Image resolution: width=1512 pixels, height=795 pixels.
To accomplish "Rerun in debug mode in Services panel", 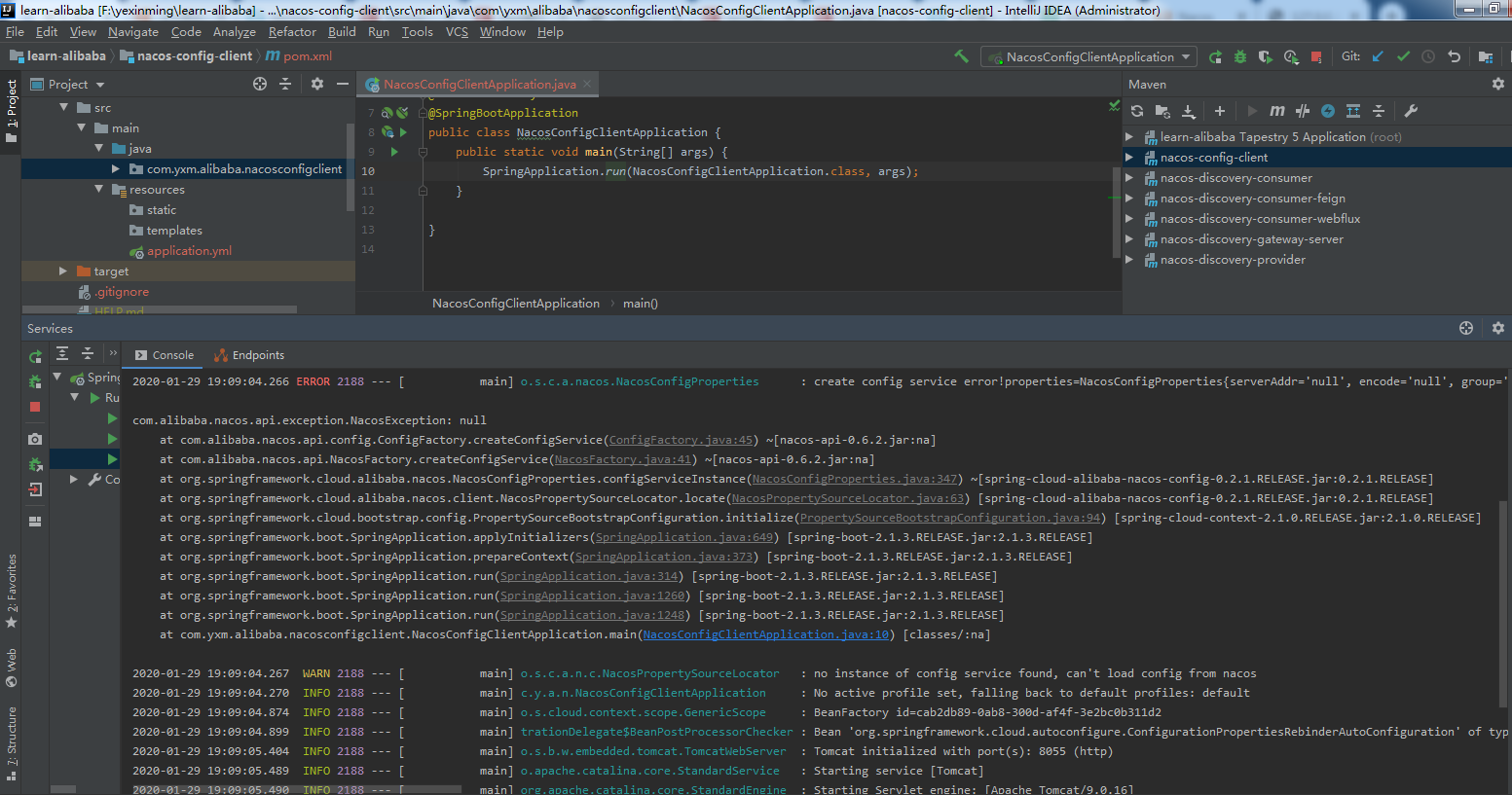I will point(35,381).
